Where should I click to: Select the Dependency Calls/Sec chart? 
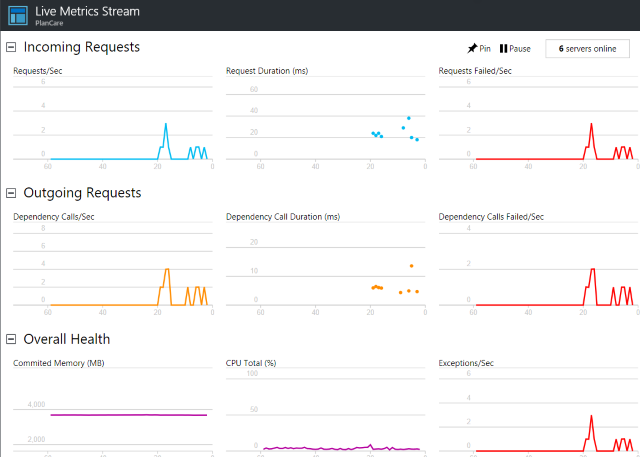click(112, 270)
